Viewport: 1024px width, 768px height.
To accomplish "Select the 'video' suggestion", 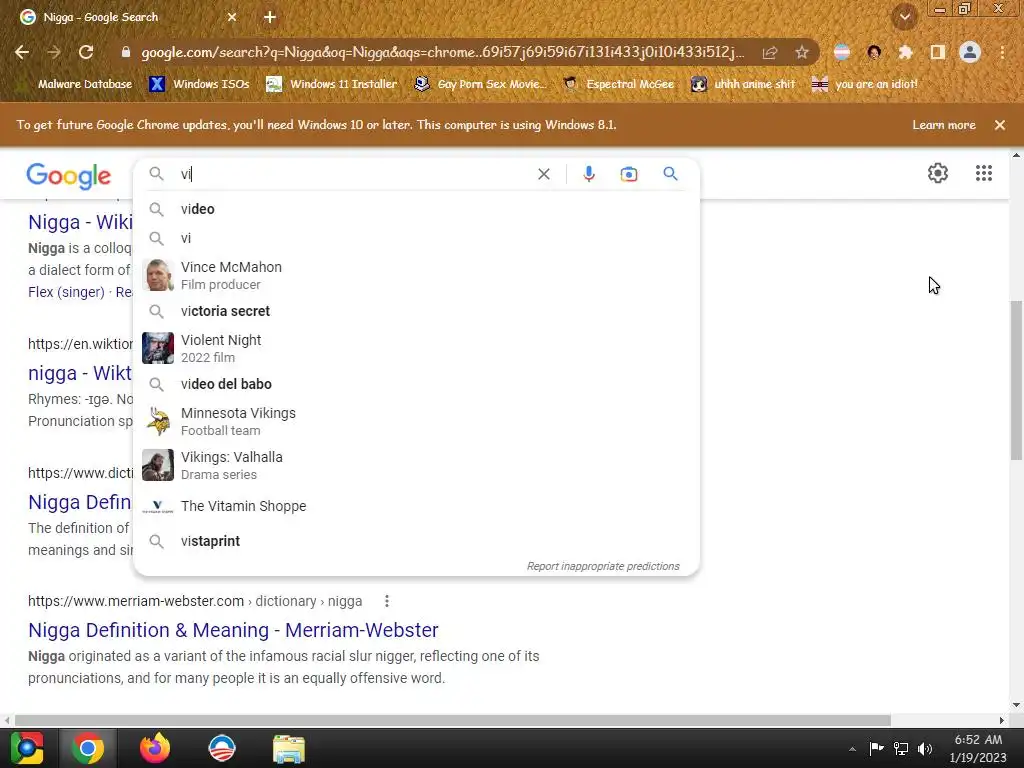I will (x=416, y=209).
